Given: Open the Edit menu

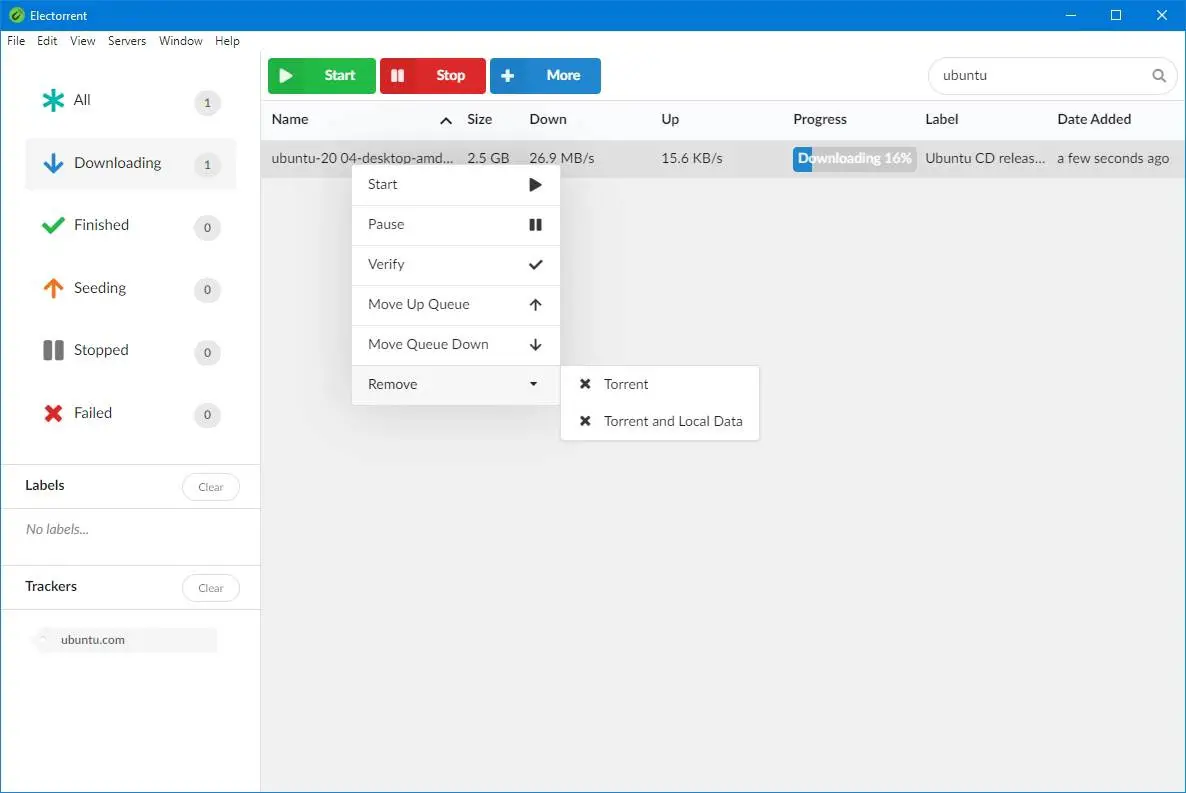Looking at the screenshot, I should [x=47, y=41].
